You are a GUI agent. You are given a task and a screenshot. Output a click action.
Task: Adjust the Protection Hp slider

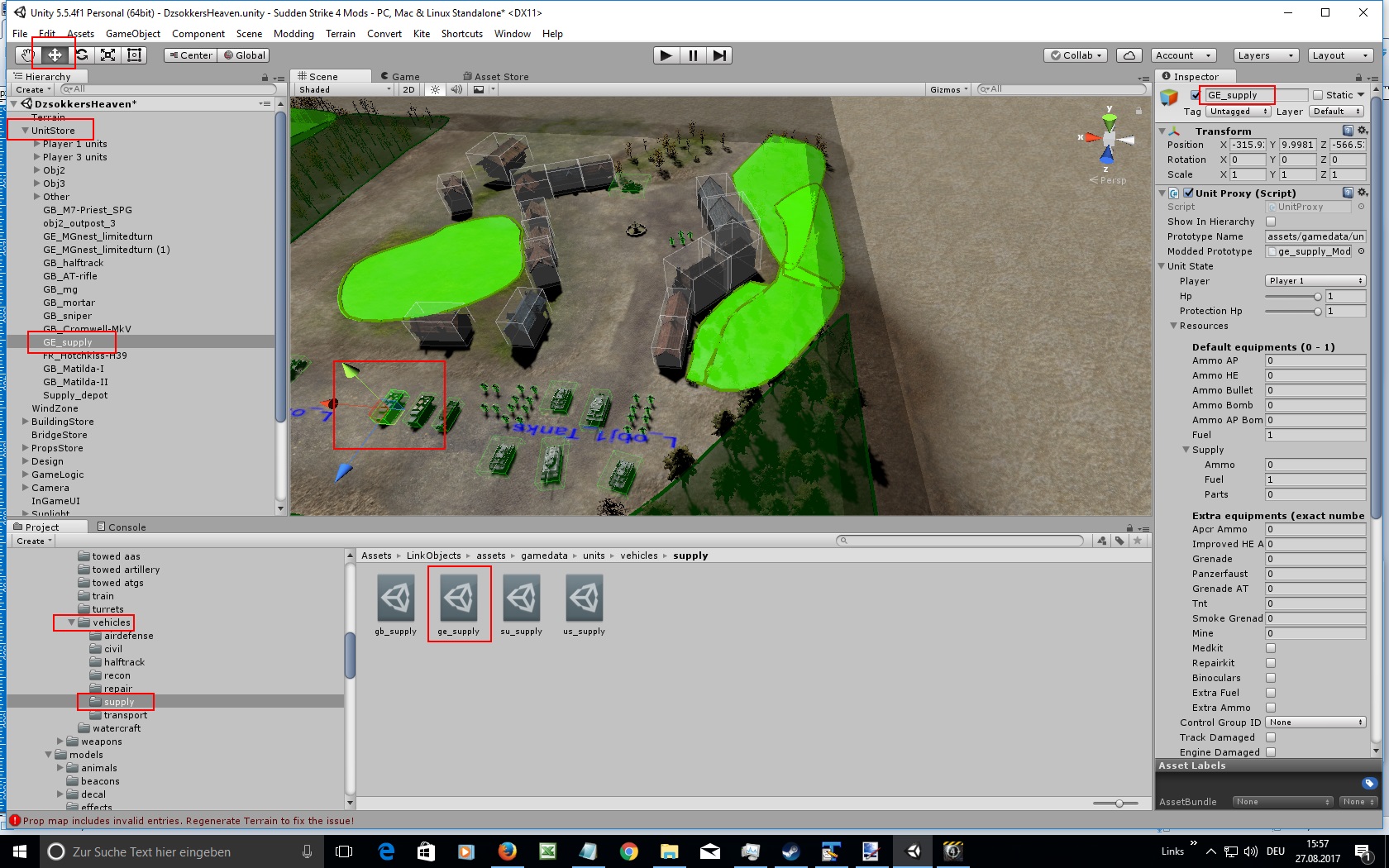[x=1293, y=311]
